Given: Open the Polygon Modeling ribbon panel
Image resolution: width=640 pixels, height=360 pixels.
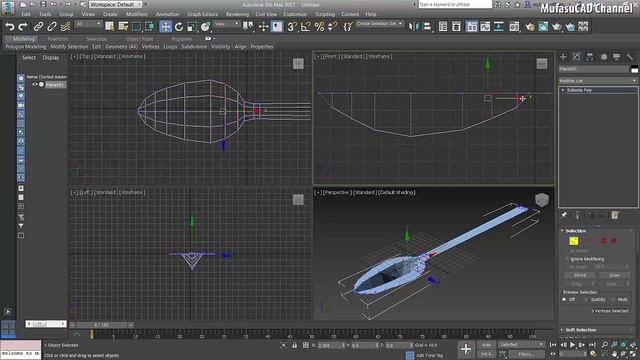Looking at the screenshot, I should (26, 47).
